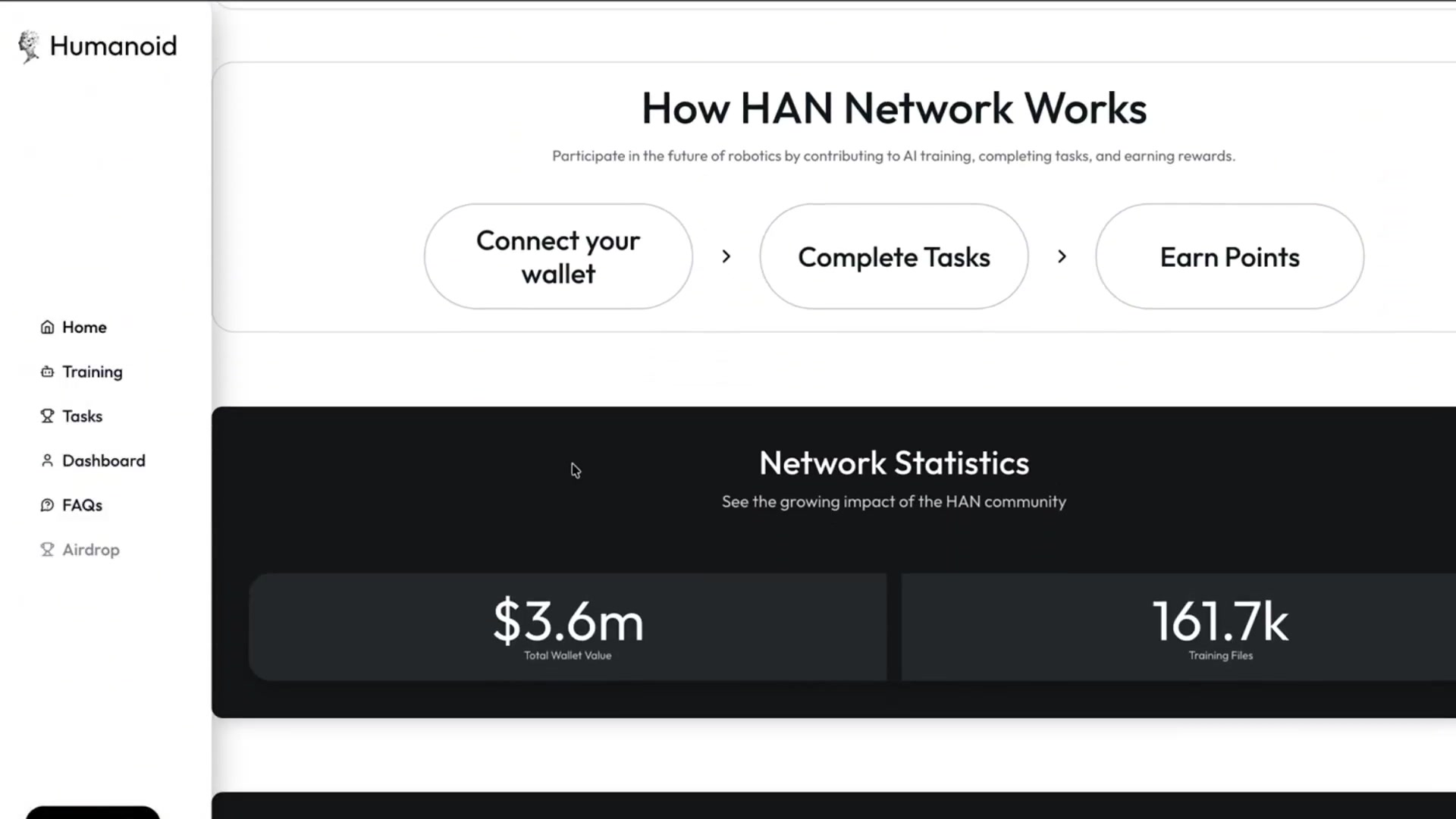This screenshot has width=1456, height=819.
Task: Select the Connect your wallet pill
Action: point(557,256)
